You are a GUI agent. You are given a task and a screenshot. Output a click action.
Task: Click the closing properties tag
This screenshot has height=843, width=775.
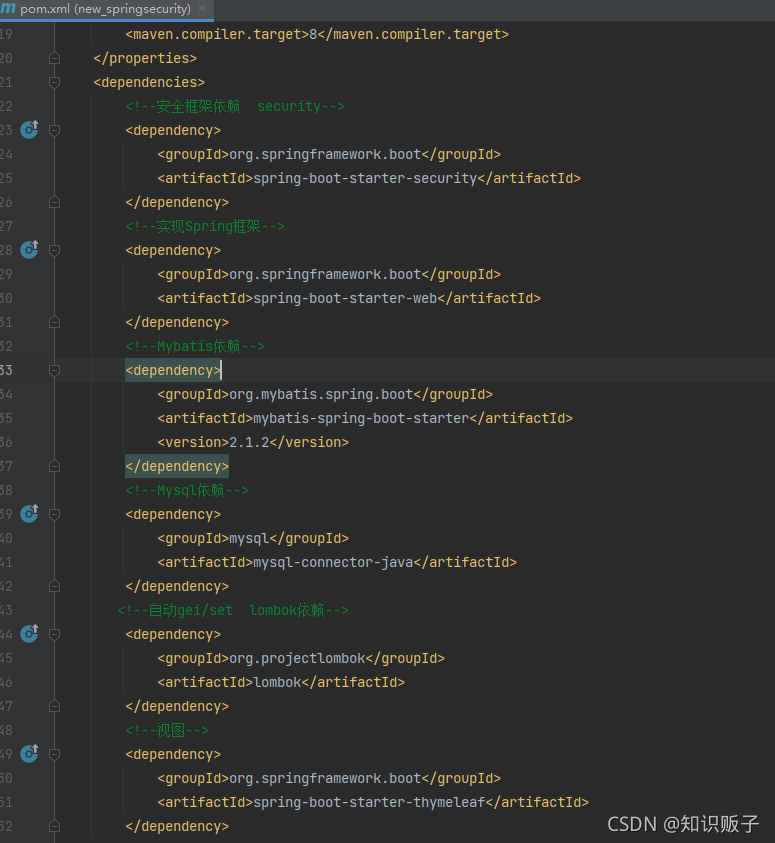(x=145, y=58)
